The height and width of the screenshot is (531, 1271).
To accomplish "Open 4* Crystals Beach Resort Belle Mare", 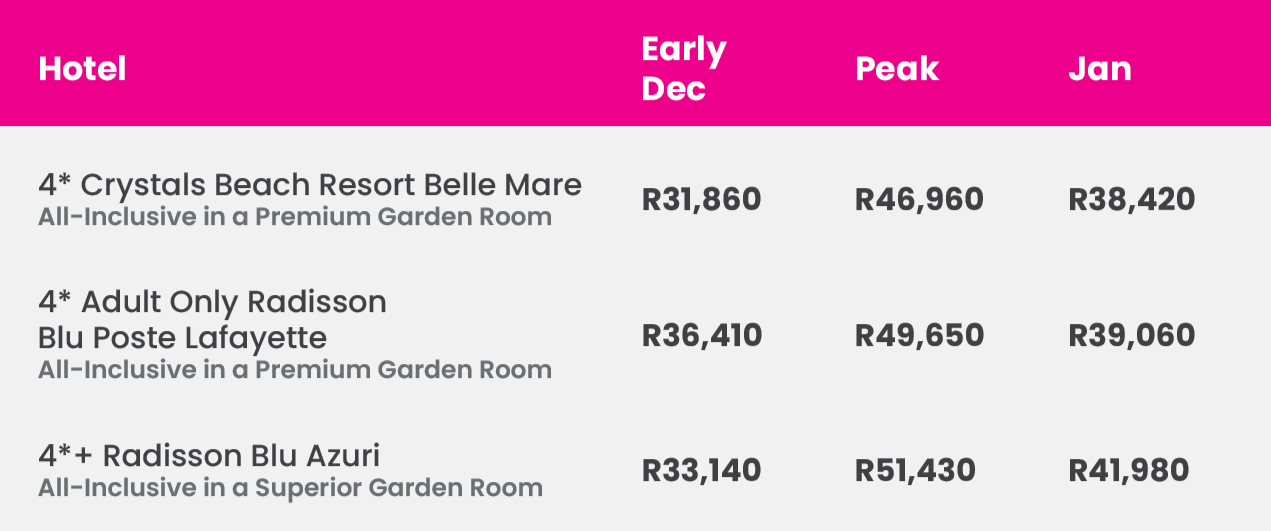I will pos(309,185).
